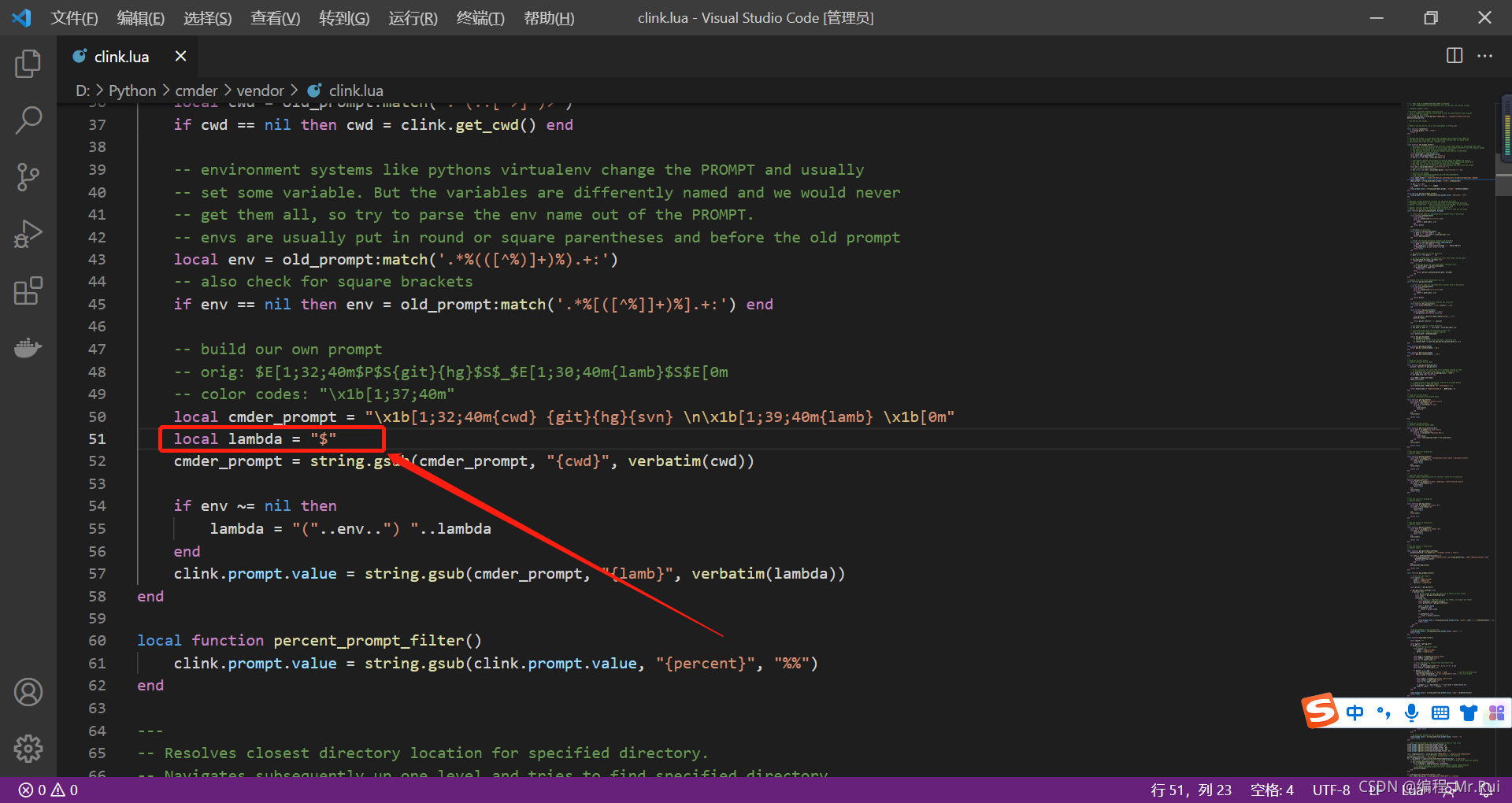Change indentation via 空格: 4 status
This screenshot has width=1512, height=803.
[1272, 790]
